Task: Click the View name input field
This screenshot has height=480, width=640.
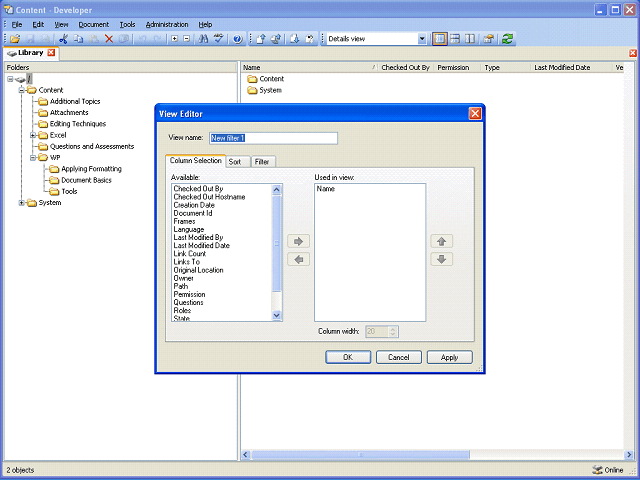Action: pyautogui.click(x=273, y=138)
